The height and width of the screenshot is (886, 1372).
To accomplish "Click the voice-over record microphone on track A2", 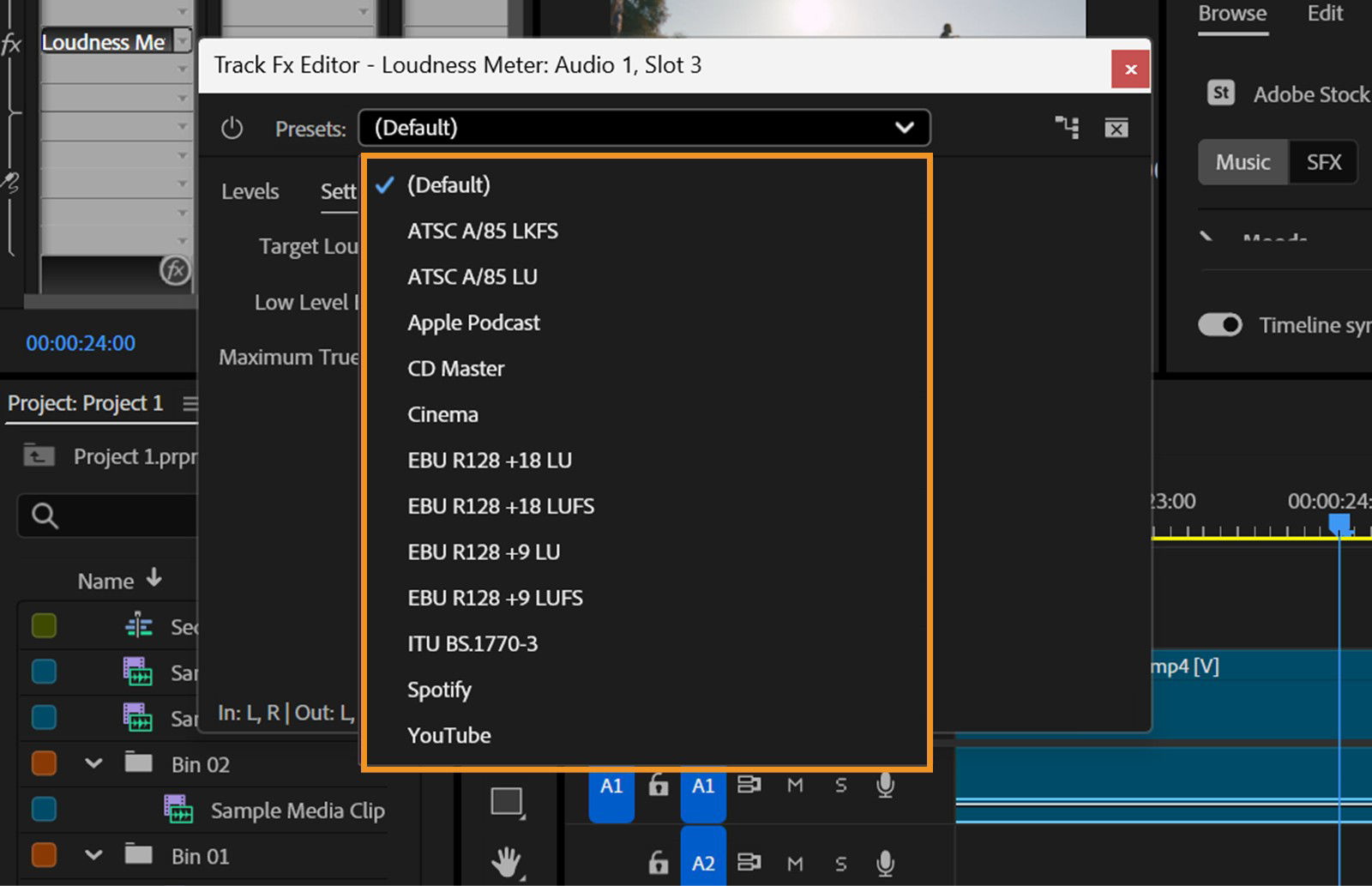I will coord(885,865).
